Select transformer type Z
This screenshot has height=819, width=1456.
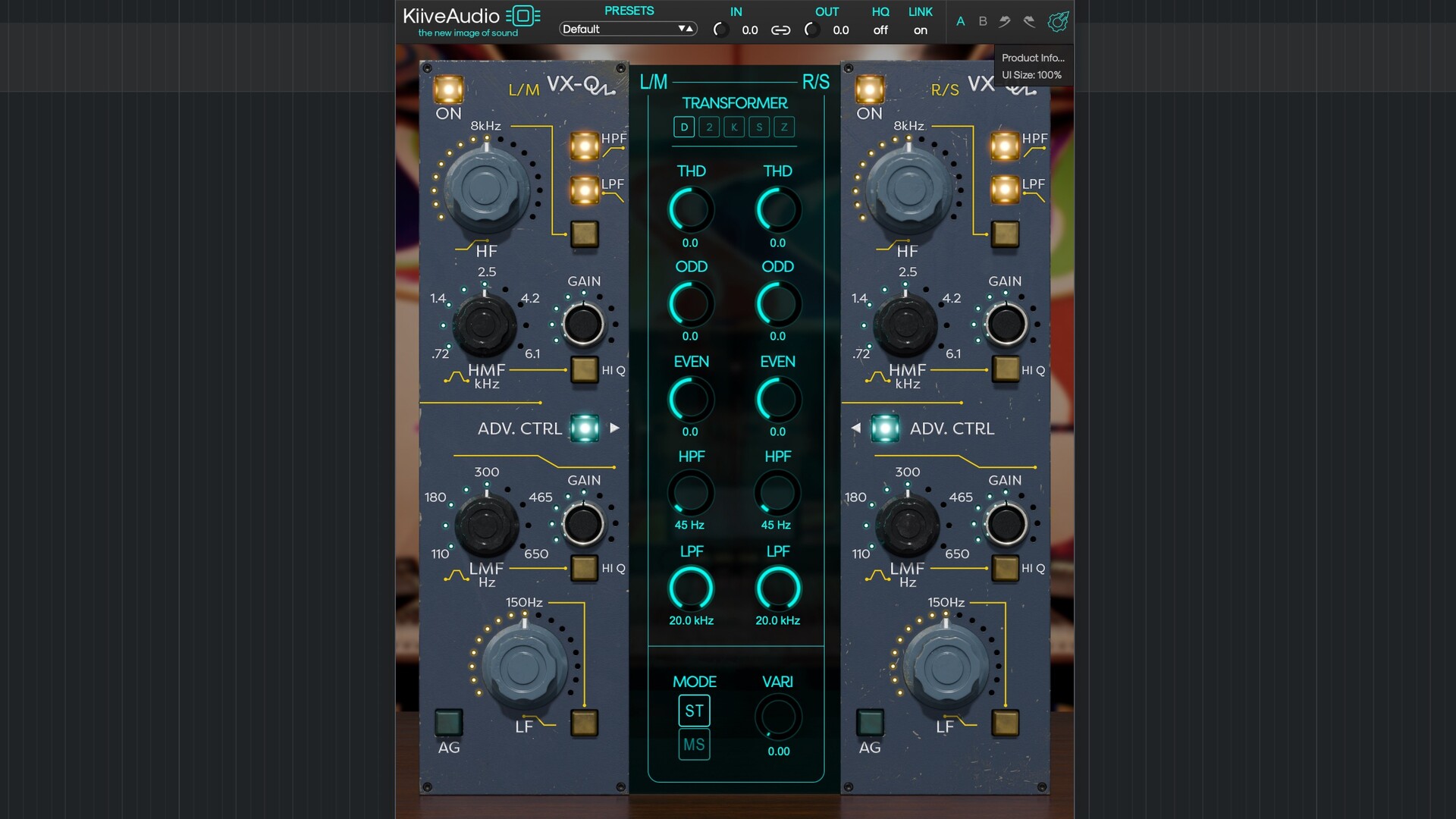click(x=784, y=127)
